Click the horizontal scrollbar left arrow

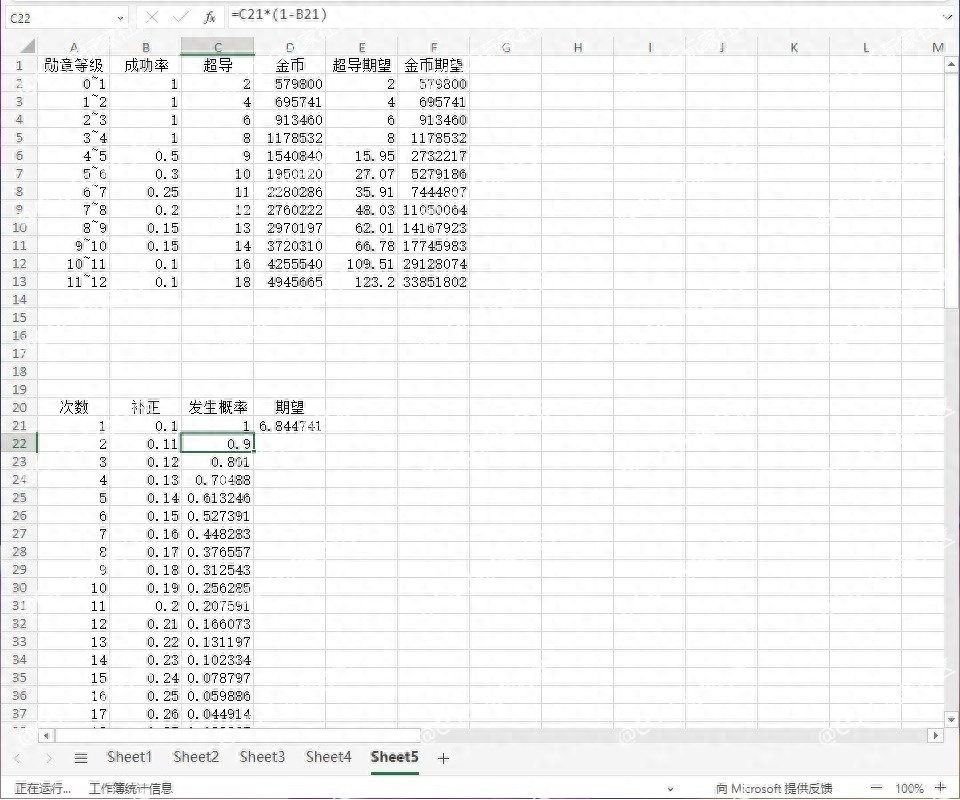(47, 735)
